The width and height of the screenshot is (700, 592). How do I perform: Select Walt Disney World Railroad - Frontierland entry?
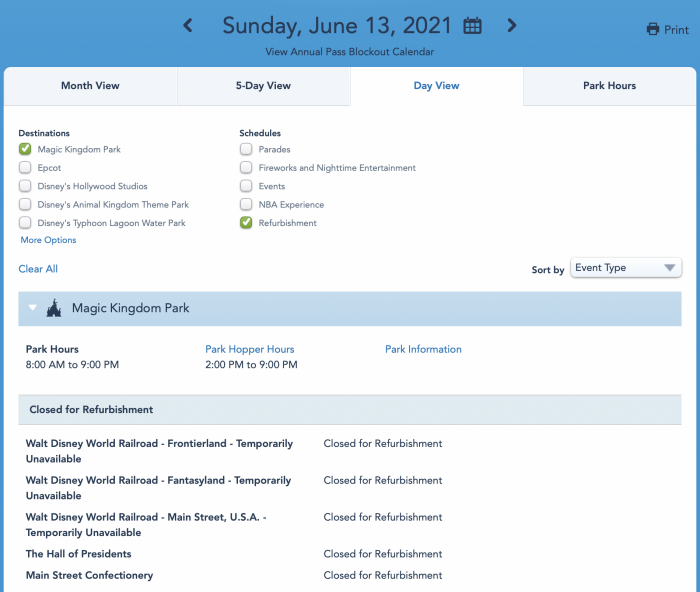[x=159, y=451]
